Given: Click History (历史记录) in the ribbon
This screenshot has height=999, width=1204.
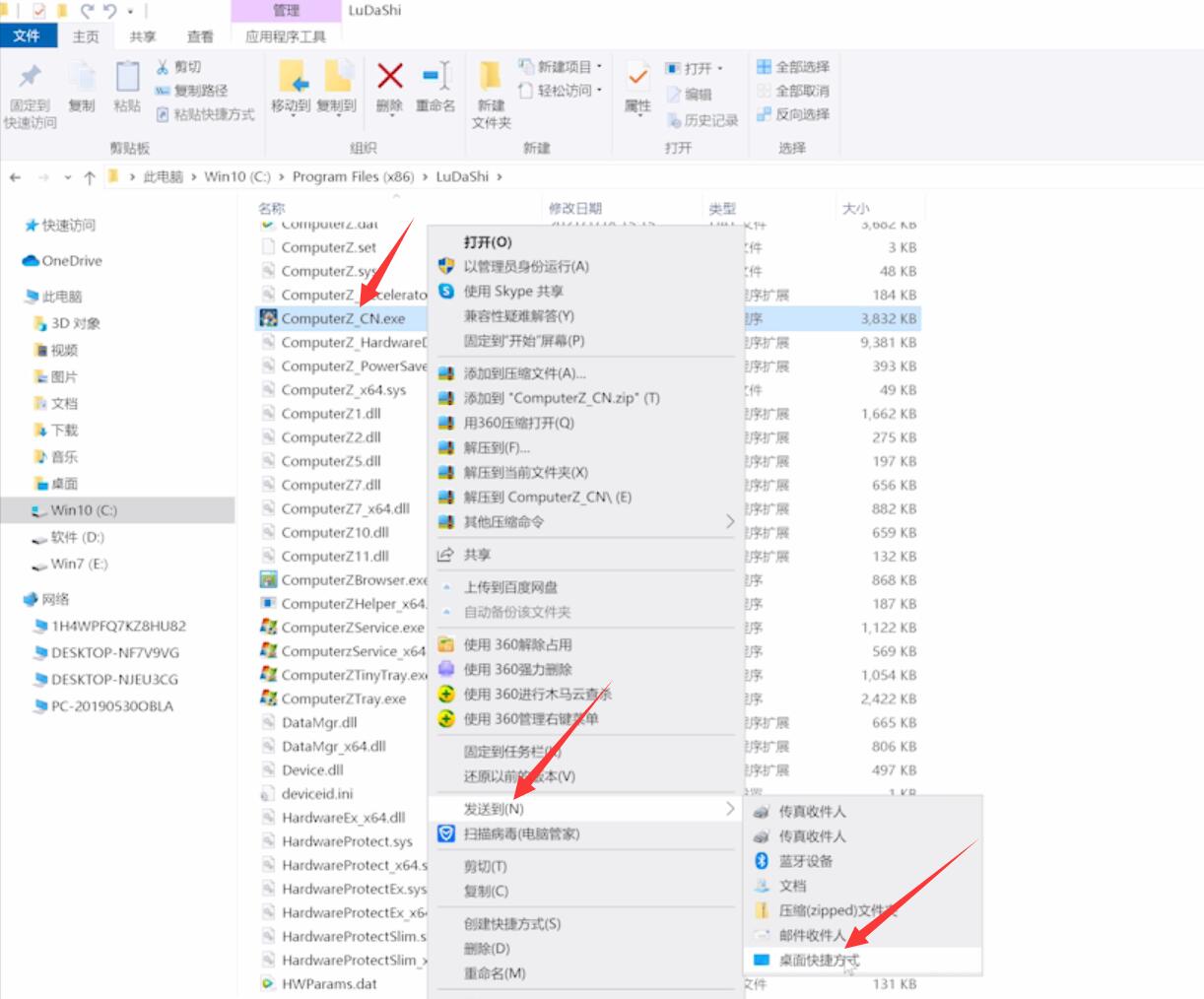Looking at the screenshot, I should 702,120.
